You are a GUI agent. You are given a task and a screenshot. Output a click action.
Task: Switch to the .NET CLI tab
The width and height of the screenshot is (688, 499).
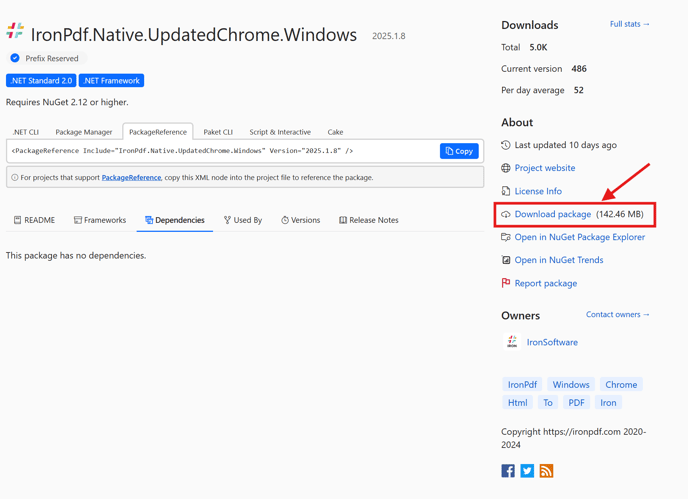26,132
